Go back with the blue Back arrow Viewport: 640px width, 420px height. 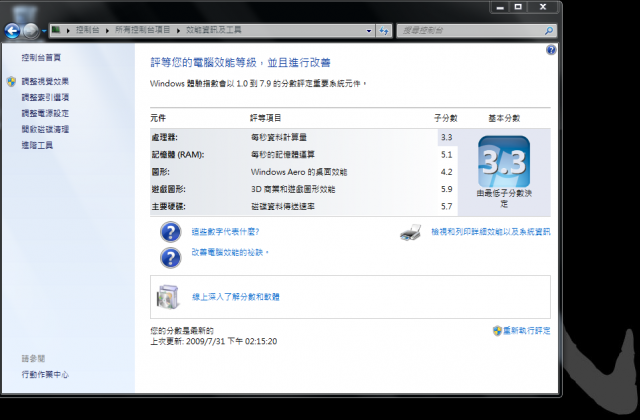point(12,31)
